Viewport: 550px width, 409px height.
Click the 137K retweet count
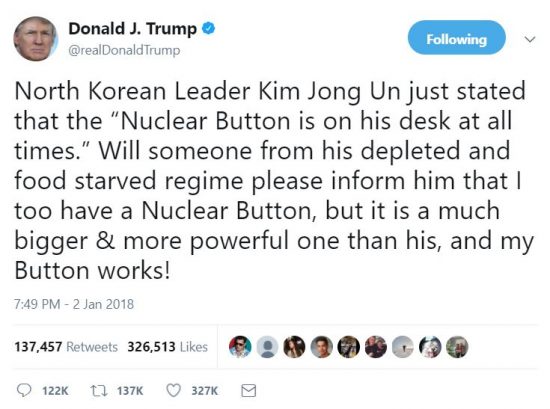pyautogui.click(x=130, y=390)
